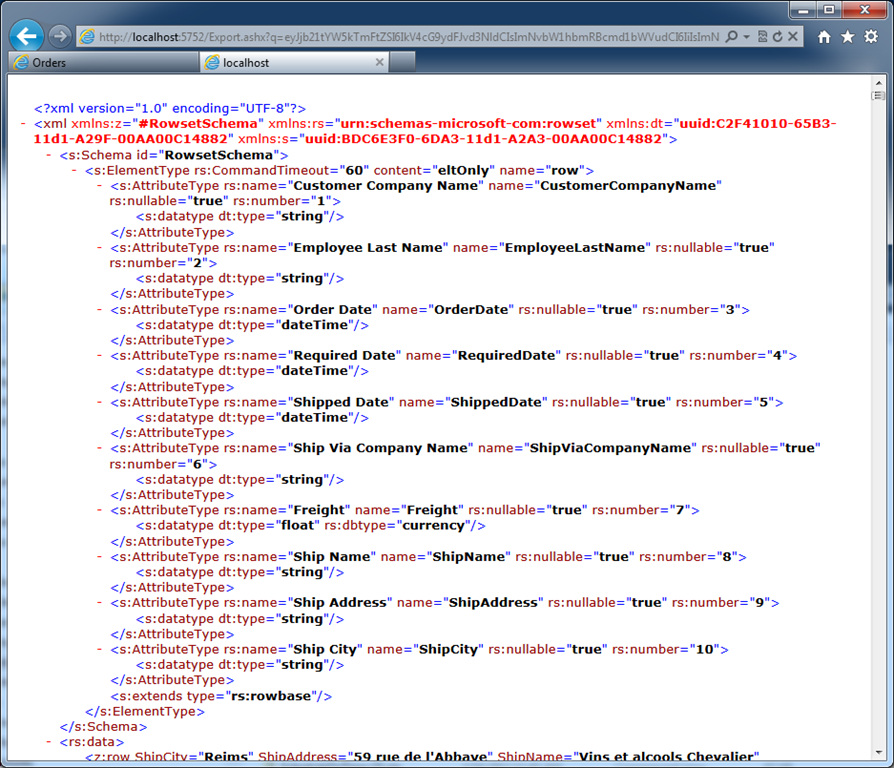Refresh the page using reload icon
The height and width of the screenshot is (768, 894).
[778, 36]
